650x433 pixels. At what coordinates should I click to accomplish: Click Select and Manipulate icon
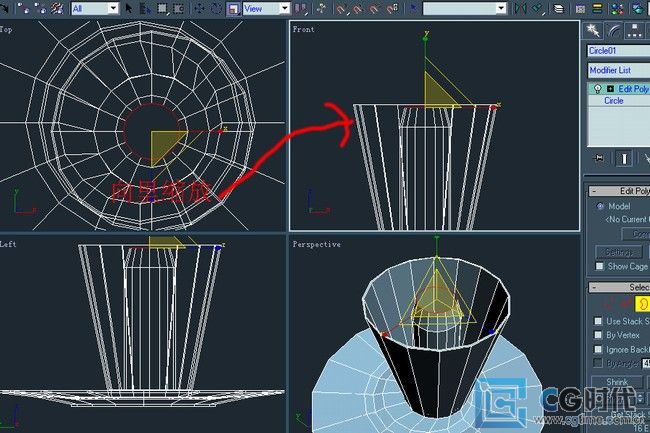click(x=321, y=8)
